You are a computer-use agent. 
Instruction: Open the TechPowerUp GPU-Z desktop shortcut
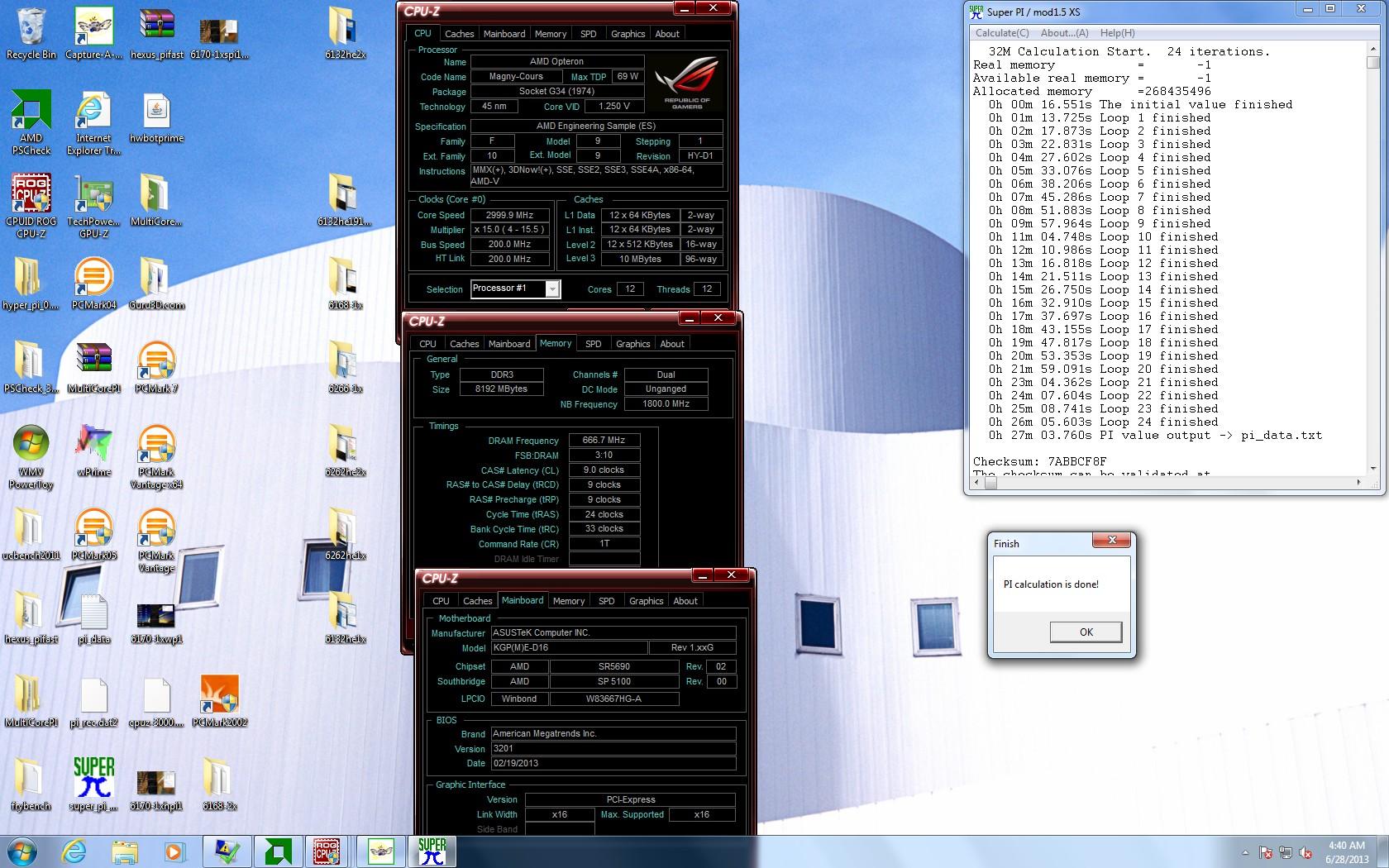coord(93,206)
